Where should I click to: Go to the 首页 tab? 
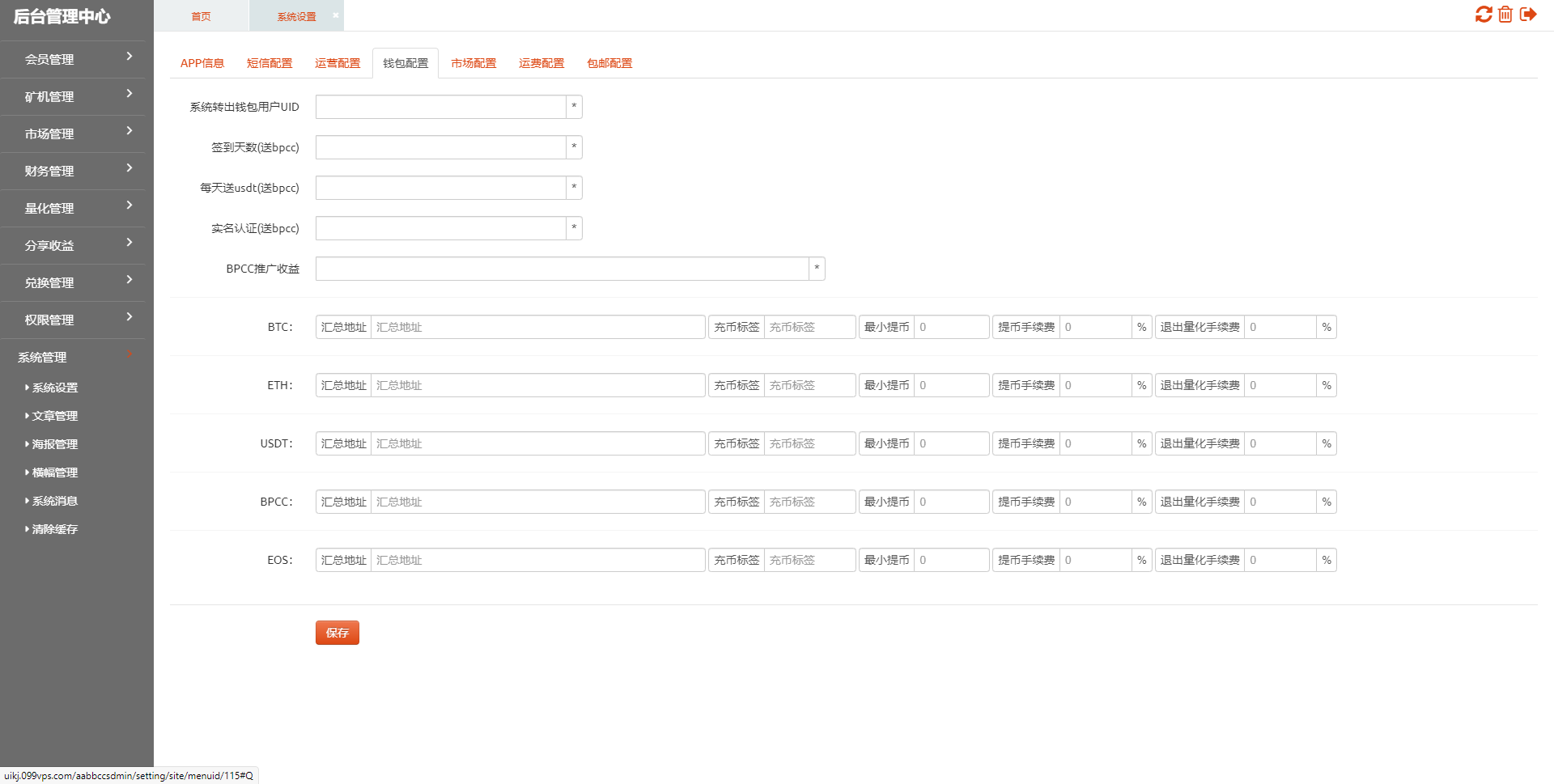201,16
